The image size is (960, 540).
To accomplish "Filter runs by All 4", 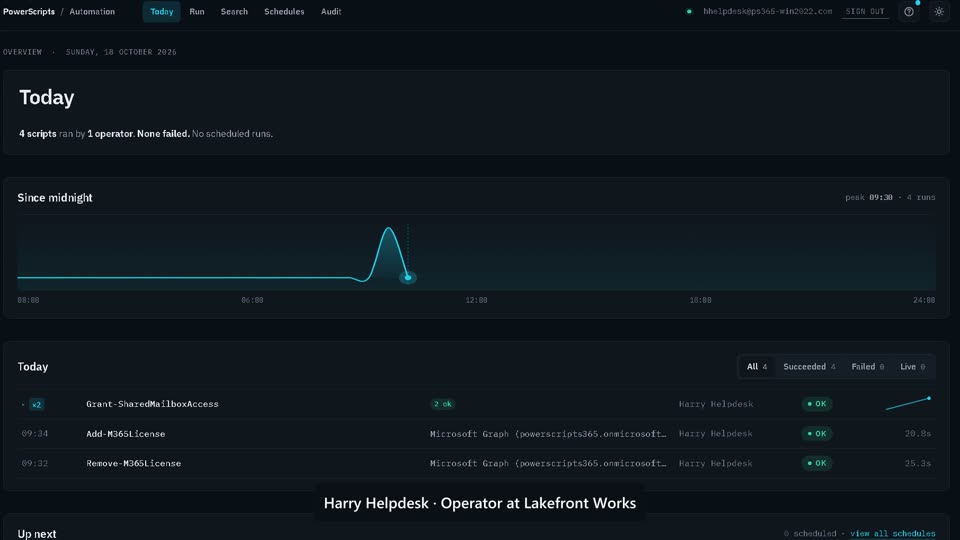I will coord(757,367).
